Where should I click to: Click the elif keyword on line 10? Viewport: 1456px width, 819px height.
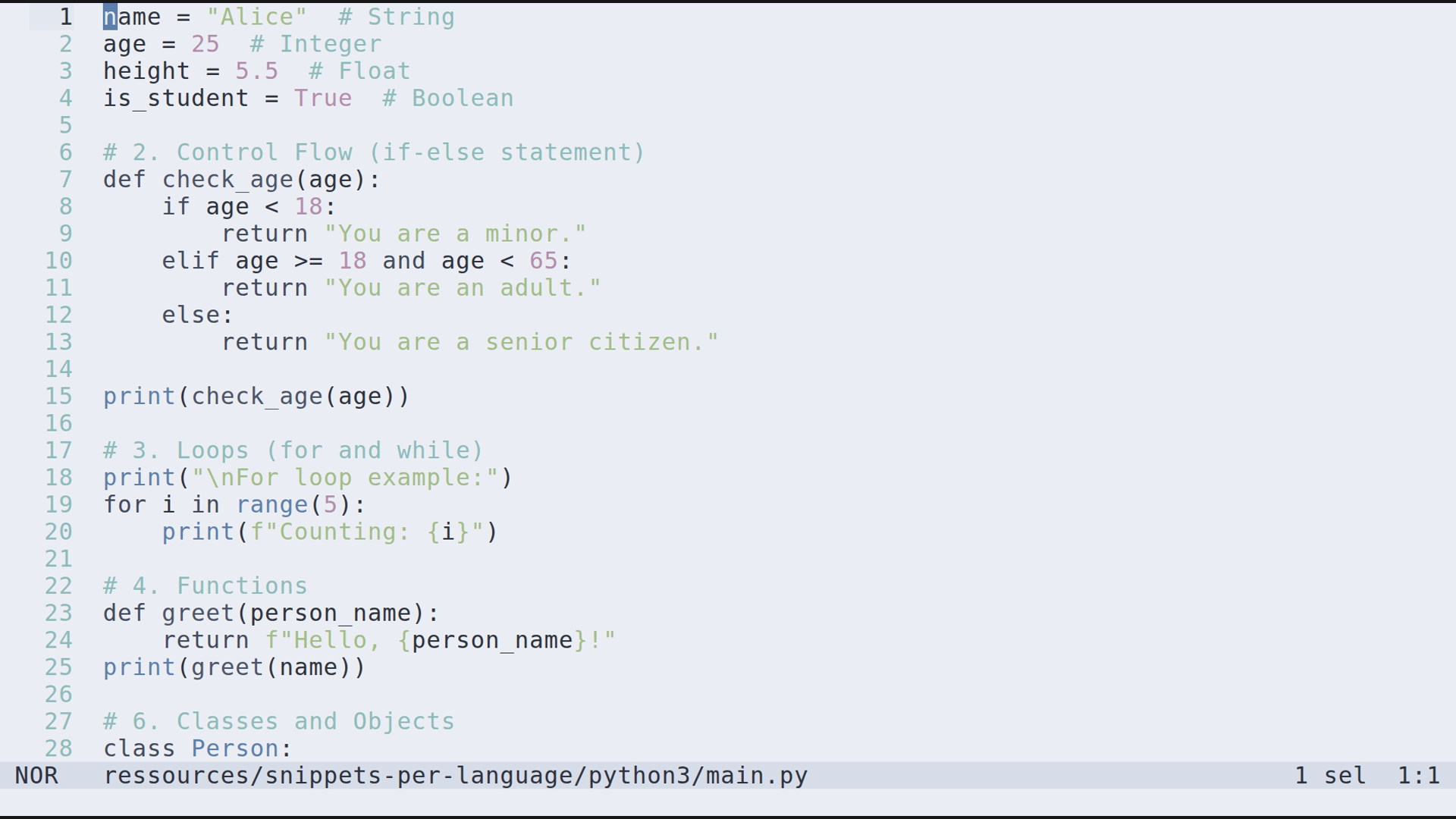click(190, 260)
